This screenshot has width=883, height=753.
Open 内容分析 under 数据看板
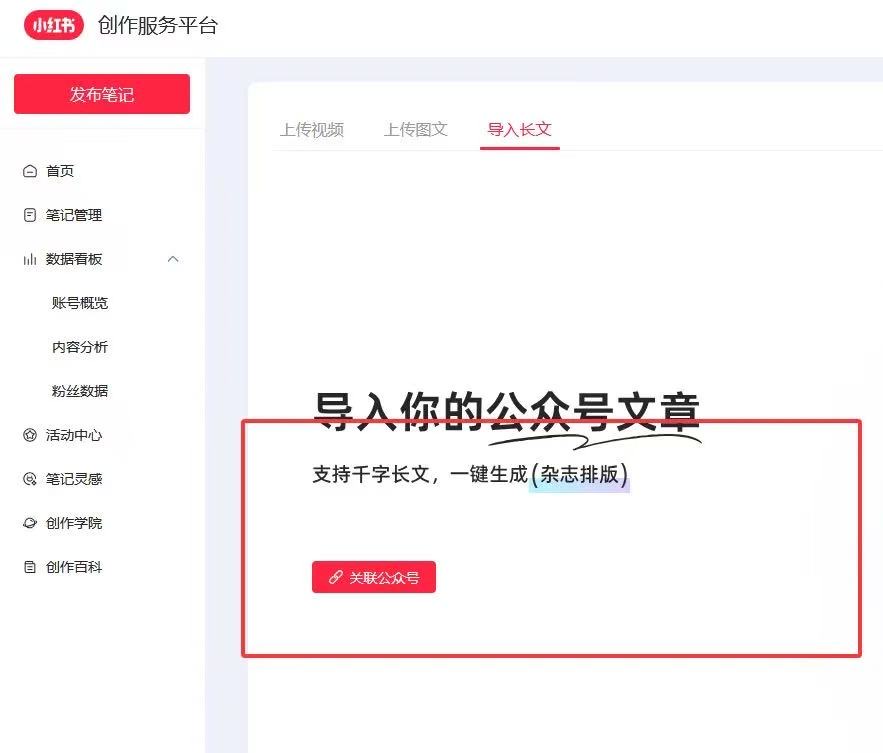point(79,347)
